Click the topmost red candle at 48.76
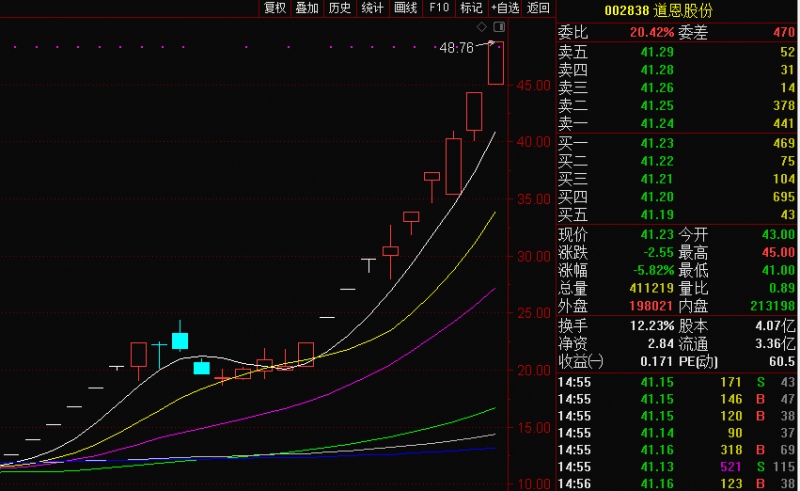The width and height of the screenshot is (800, 491). point(495,64)
